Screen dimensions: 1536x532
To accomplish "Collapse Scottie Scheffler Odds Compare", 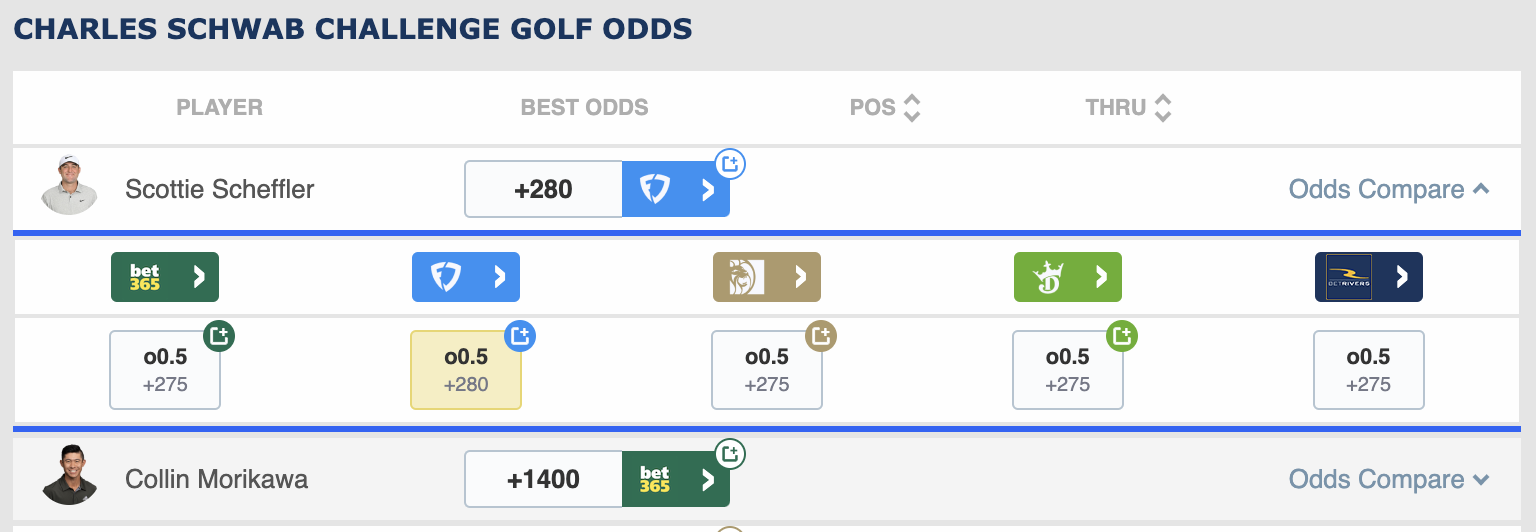I will 1389,189.
